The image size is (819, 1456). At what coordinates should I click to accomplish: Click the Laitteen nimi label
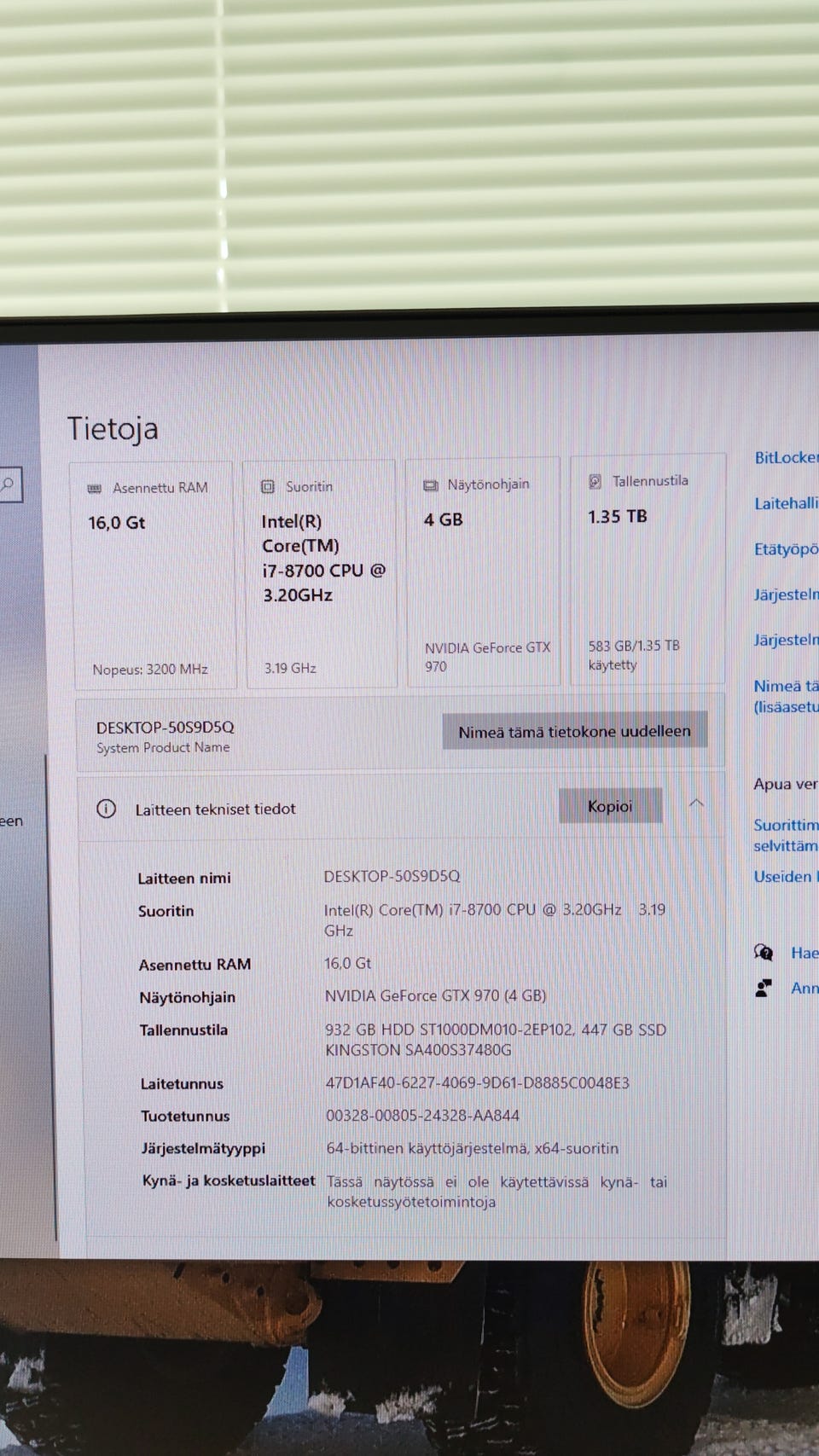184,878
